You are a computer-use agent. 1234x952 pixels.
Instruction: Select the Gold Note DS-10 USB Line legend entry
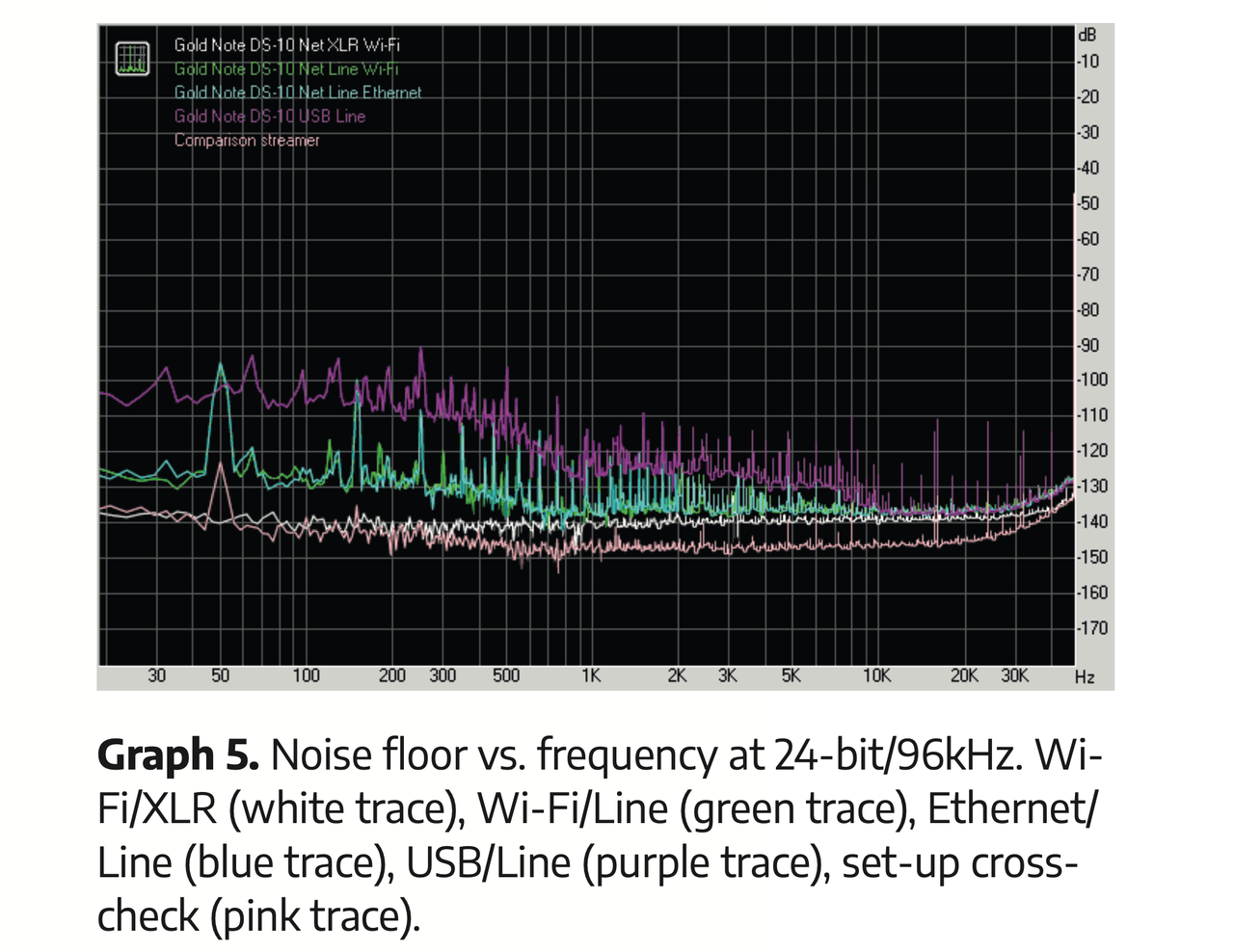pos(270,116)
